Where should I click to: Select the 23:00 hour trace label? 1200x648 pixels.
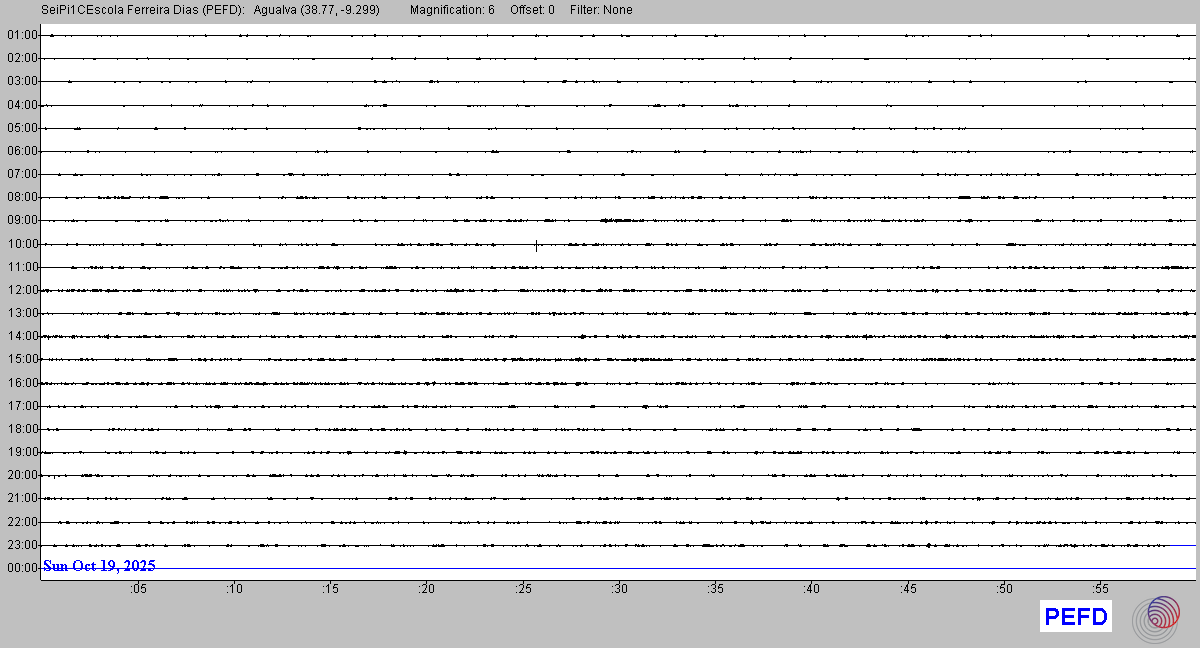[x=22, y=545]
